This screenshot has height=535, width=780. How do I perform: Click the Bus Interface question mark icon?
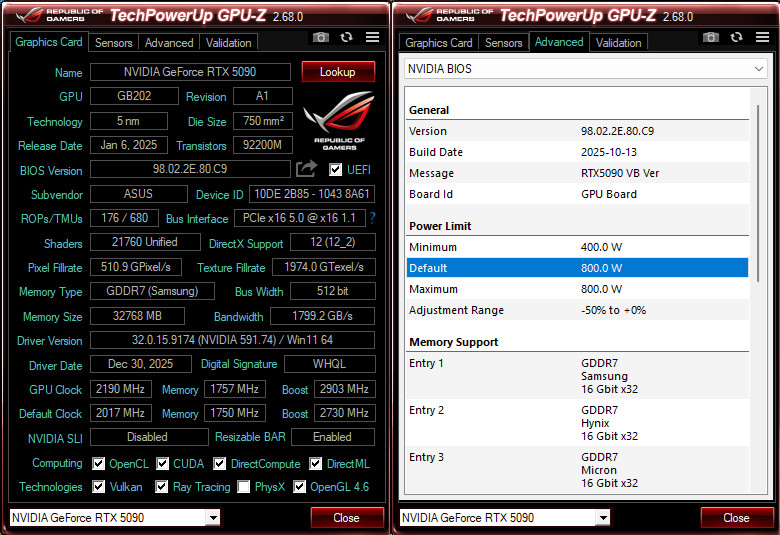tap(373, 218)
